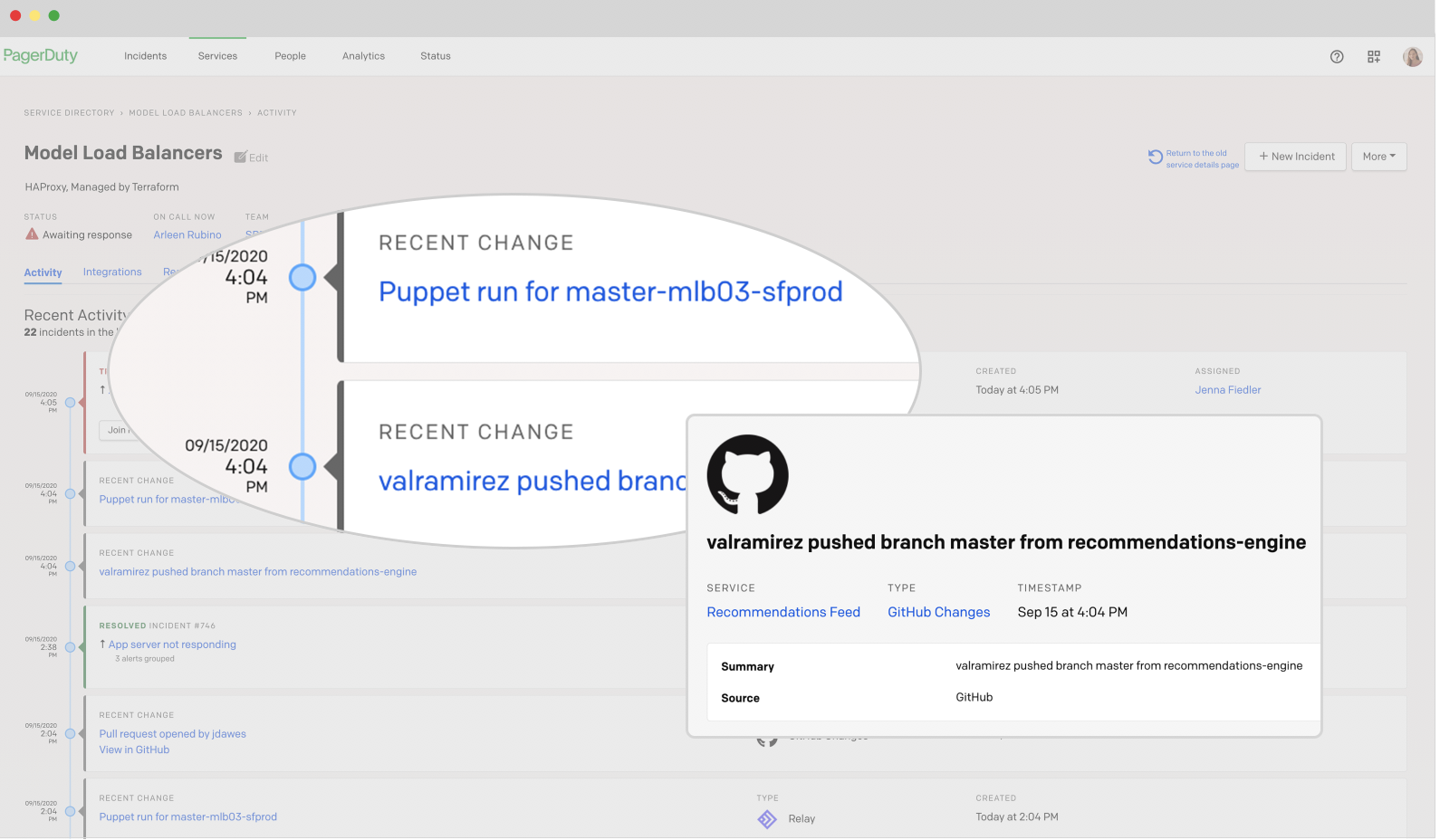Screen dimensions: 1440x840
Task: Click the GitHub Octocat logo in popup
Action: [x=747, y=475]
